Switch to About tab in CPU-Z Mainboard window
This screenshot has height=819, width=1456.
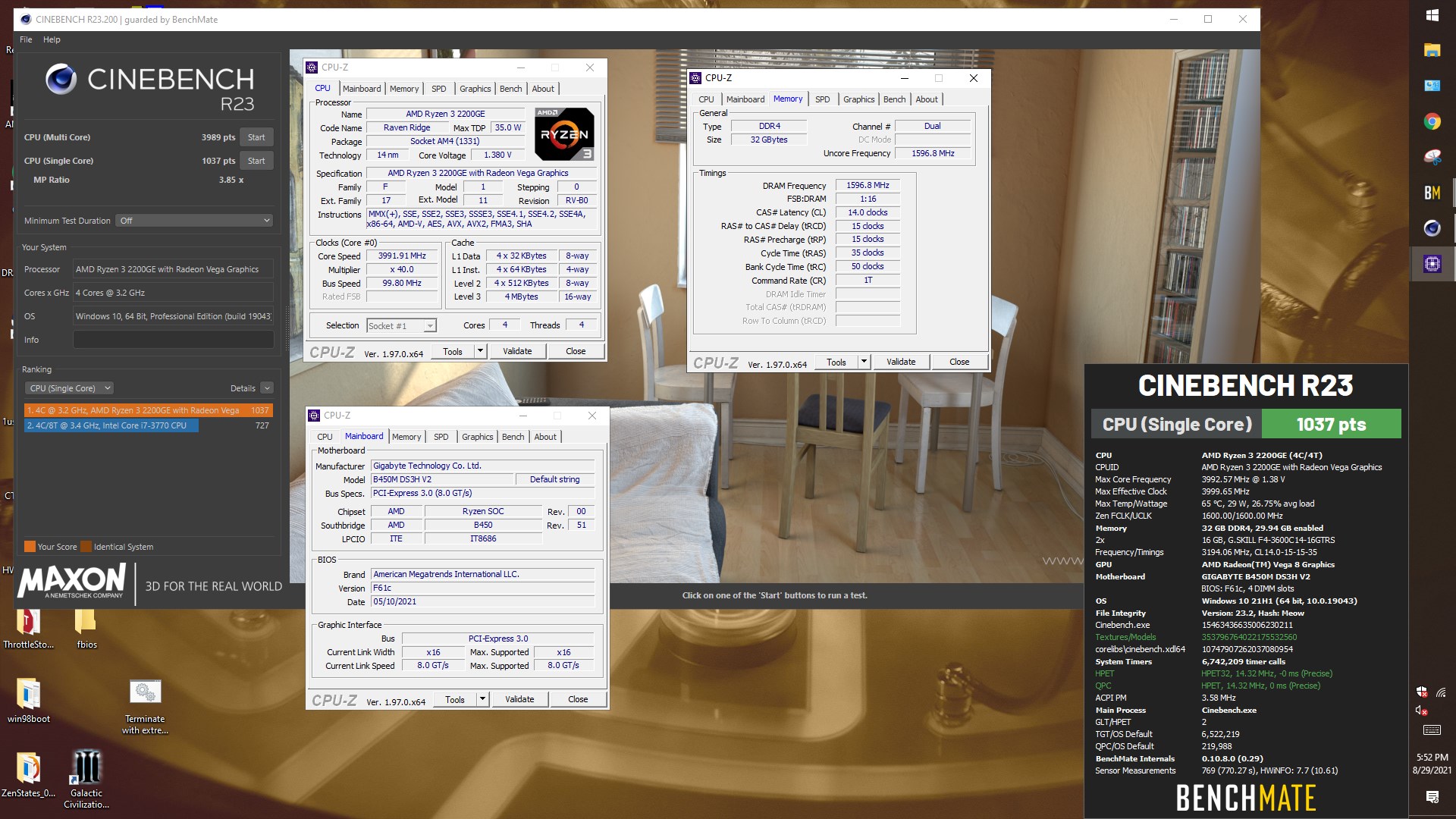pos(545,437)
